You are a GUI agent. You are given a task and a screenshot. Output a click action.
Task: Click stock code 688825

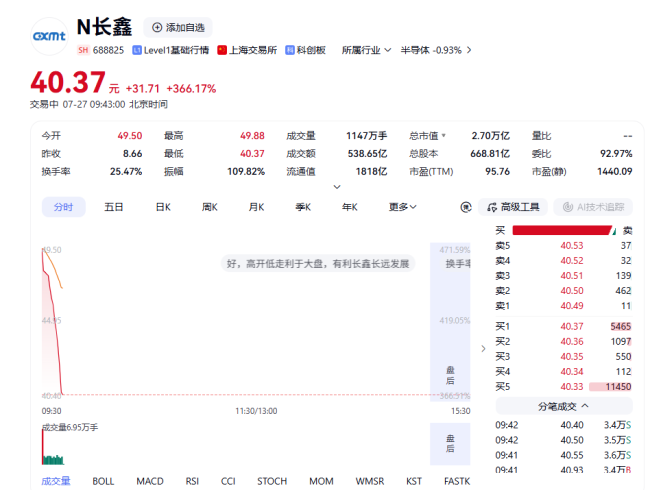click(x=109, y=50)
